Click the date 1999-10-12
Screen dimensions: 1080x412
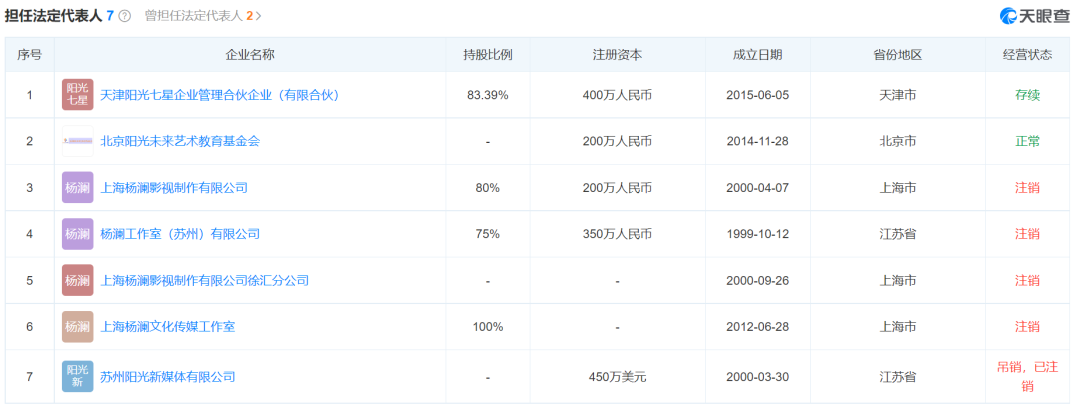click(757, 234)
